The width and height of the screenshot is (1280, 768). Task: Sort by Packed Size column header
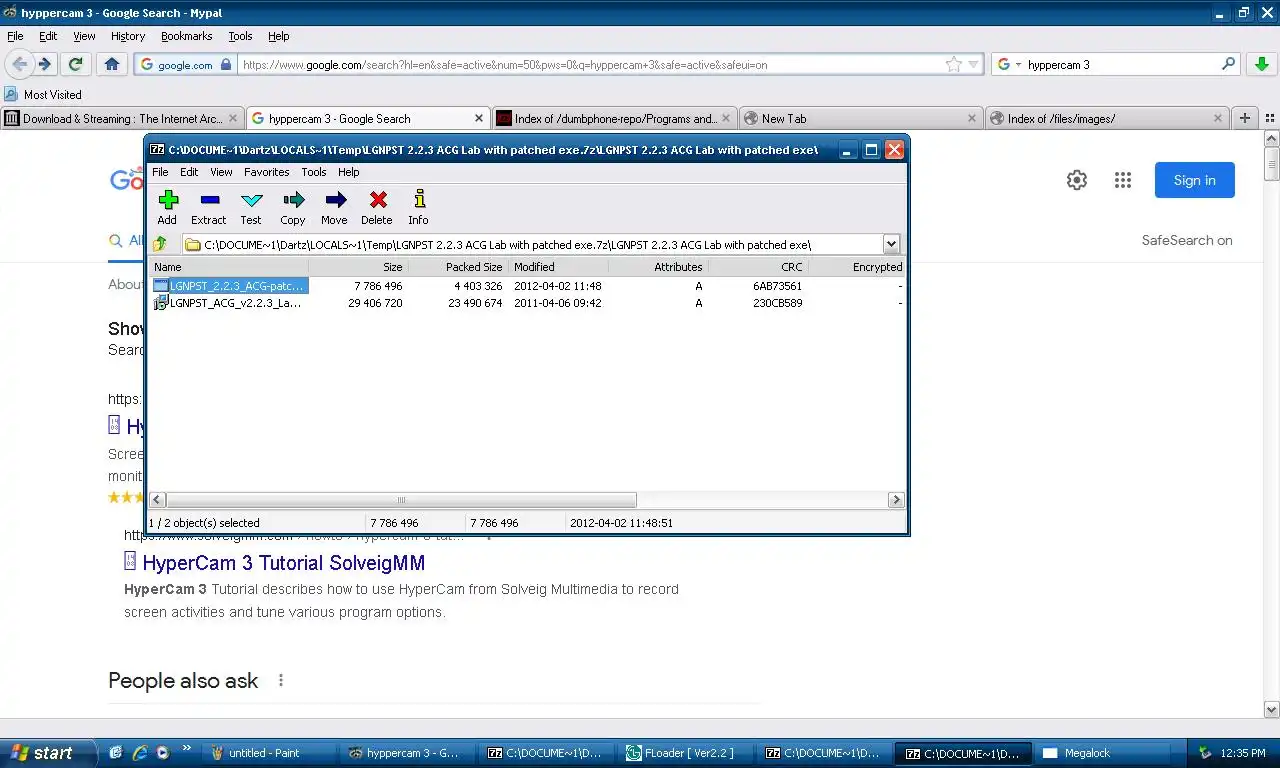pyautogui.click(x=458, y=267)
